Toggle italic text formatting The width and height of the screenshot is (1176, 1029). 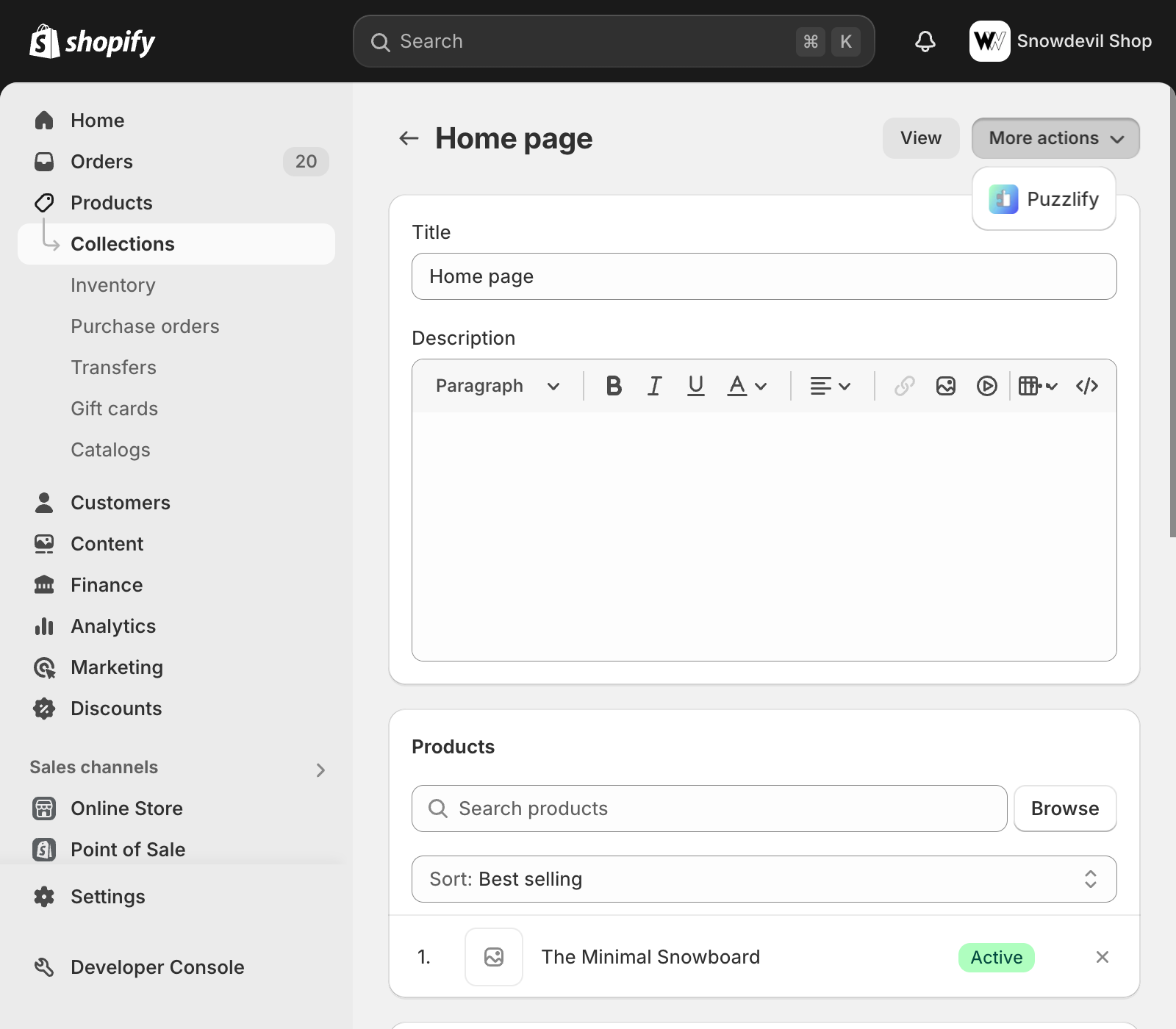654,386
